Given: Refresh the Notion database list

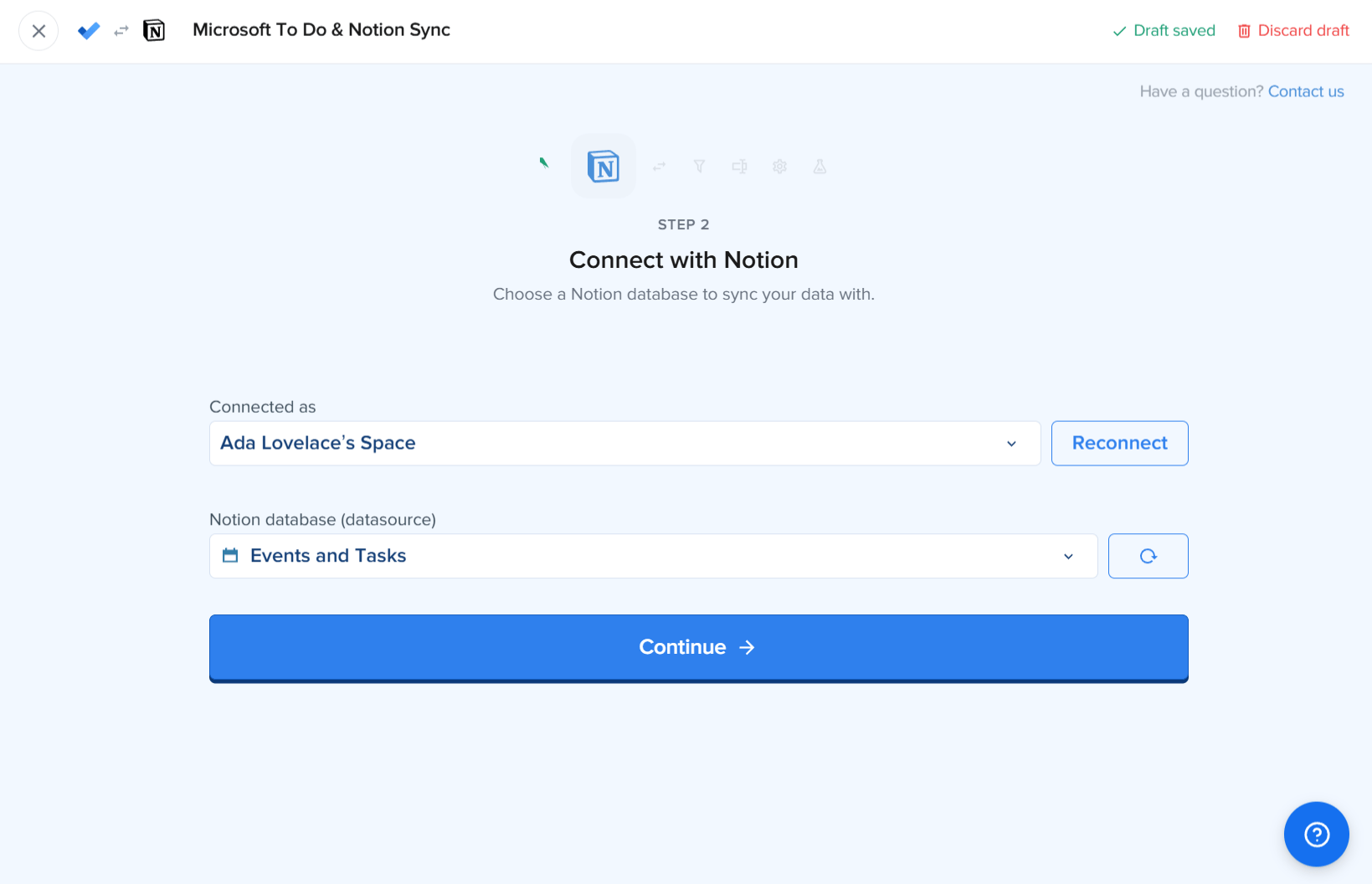Looking at the screenshot, I should pos(1148,556).
